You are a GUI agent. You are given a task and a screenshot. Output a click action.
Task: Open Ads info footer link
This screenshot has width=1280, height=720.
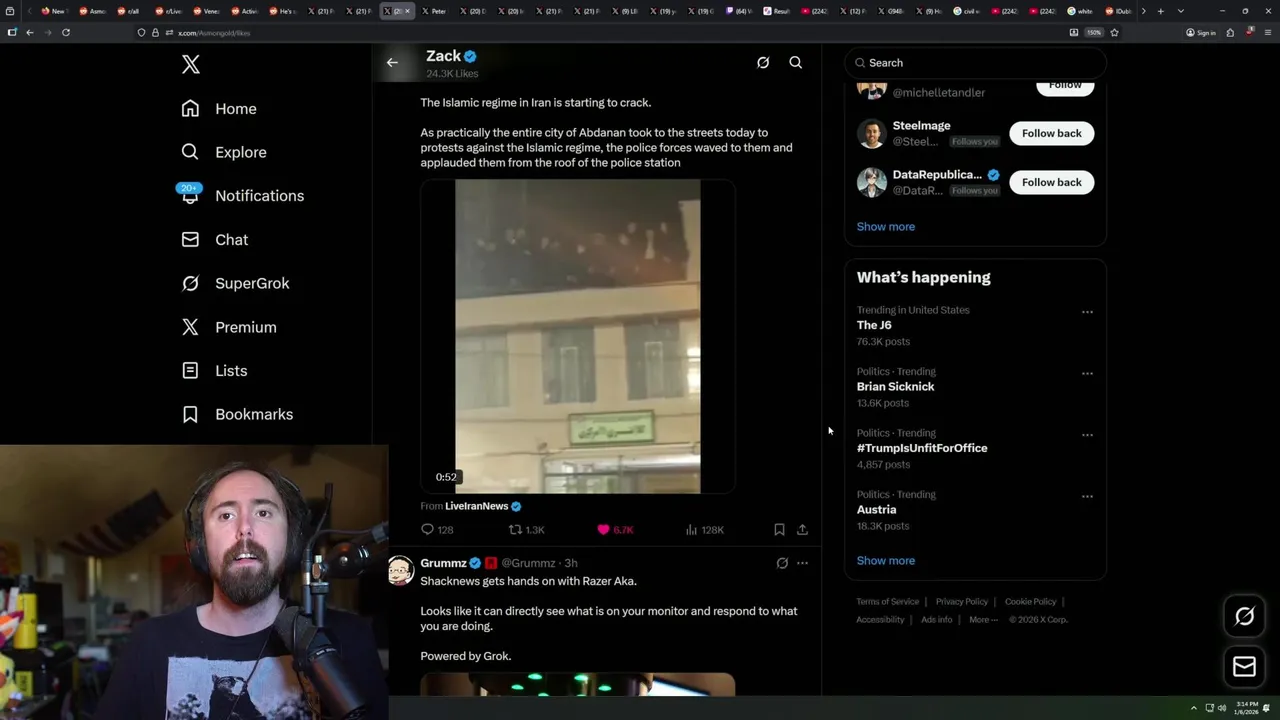[x=937, y=620]
